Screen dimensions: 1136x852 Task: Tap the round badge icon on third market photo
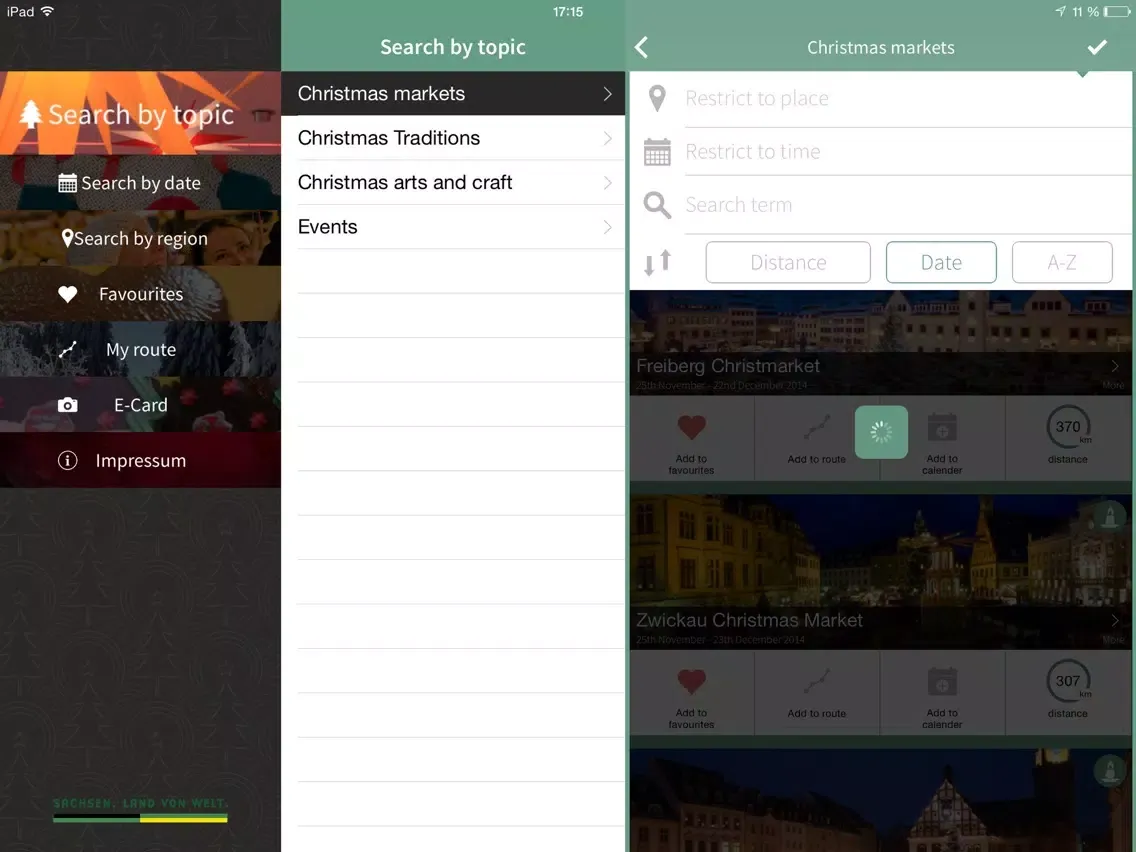(1109, 770)
